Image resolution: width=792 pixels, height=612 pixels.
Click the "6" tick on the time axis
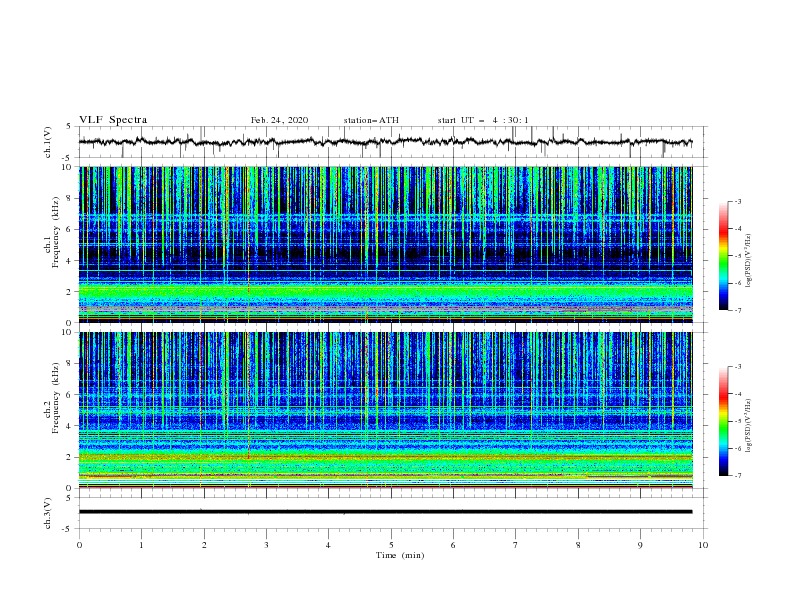453,545
